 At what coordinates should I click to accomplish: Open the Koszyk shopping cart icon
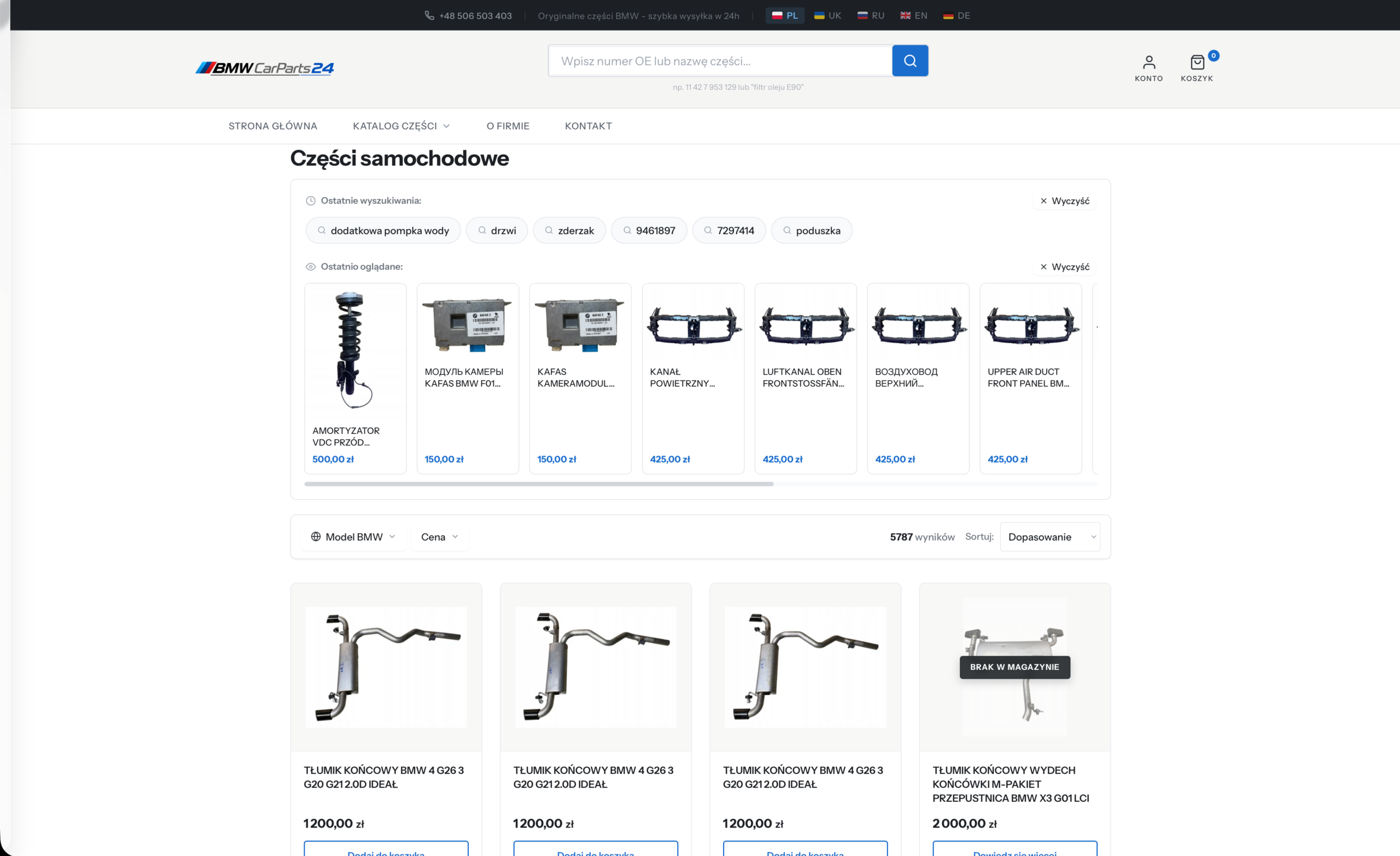(x=1197, y=68)
